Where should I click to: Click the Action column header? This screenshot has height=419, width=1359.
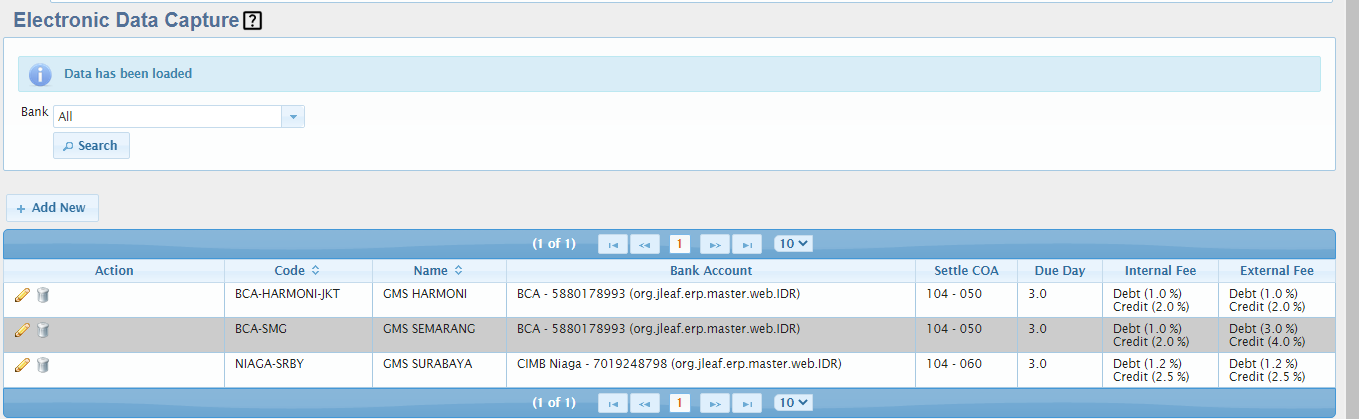coord(114,271)
